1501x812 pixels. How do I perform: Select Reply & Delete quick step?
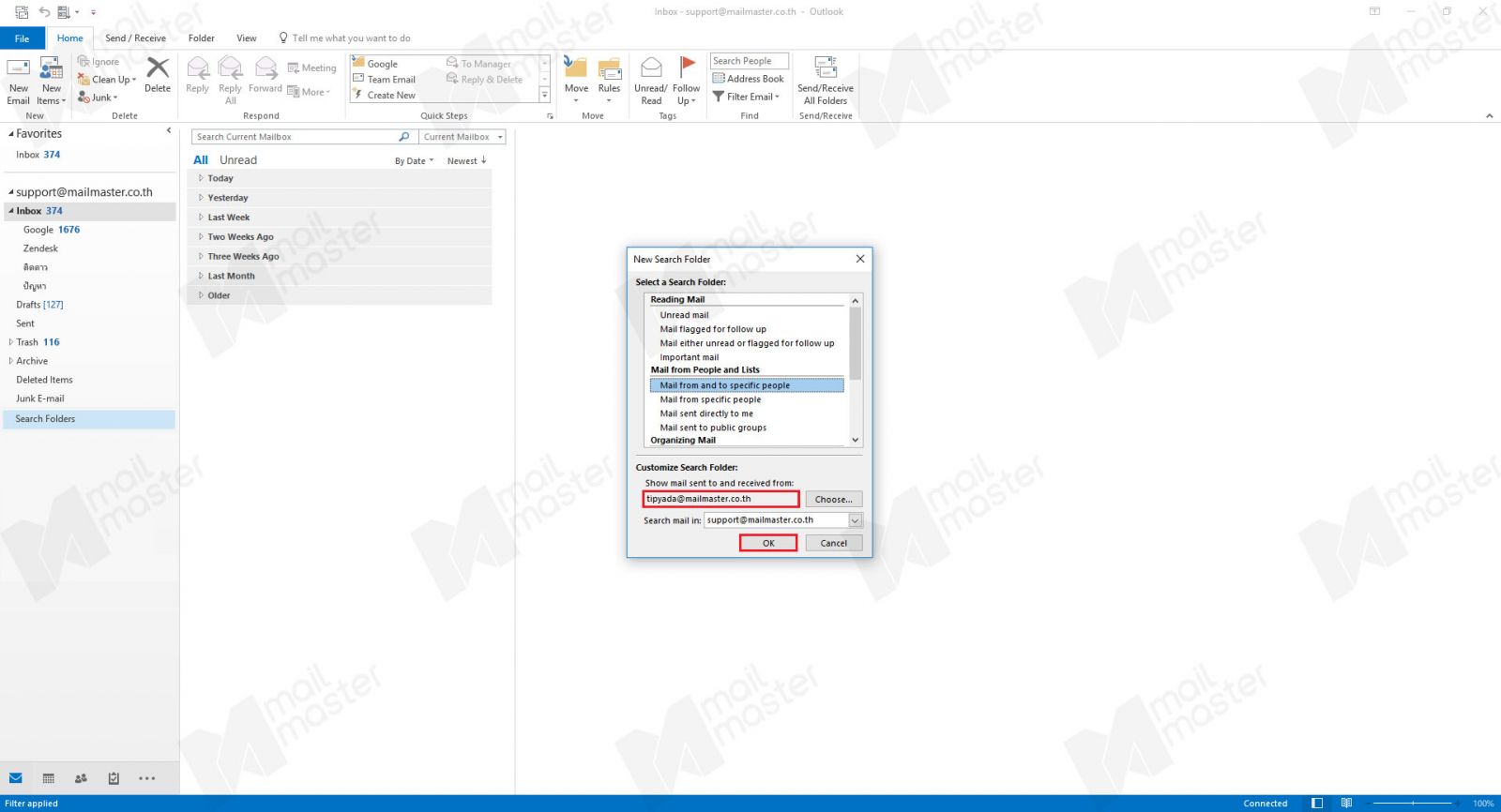(484, 80)
